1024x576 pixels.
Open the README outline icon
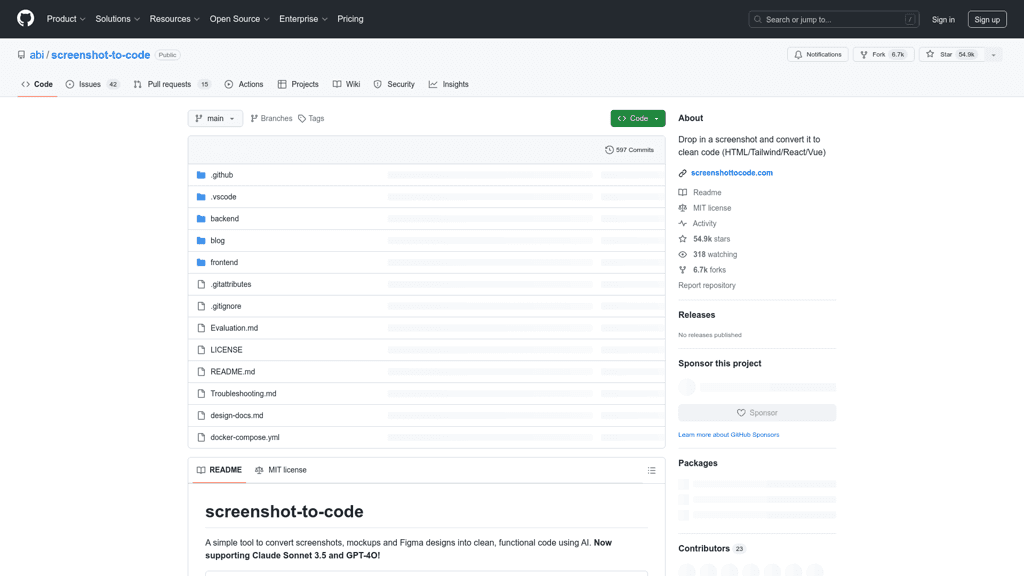[651, 470]
